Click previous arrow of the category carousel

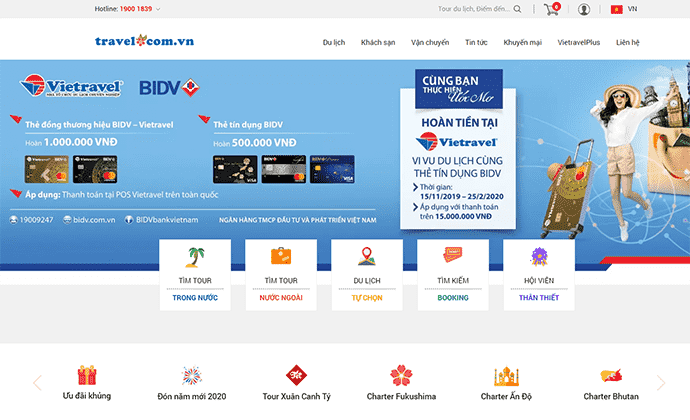(x=37, y=383)
